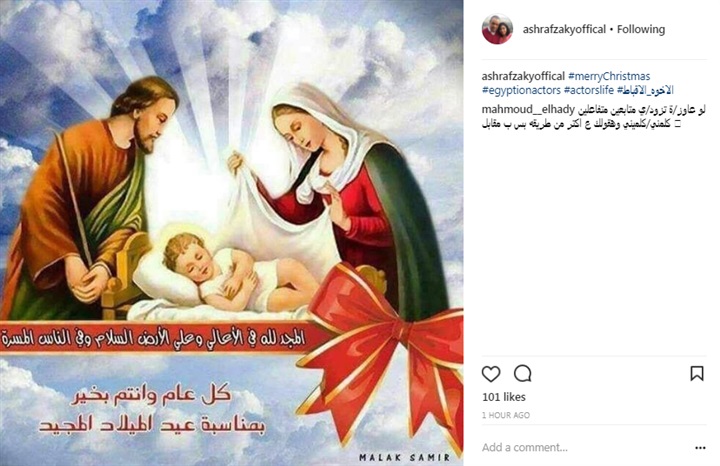
Task: View the 101 likes list
Action: coord(504,397)
